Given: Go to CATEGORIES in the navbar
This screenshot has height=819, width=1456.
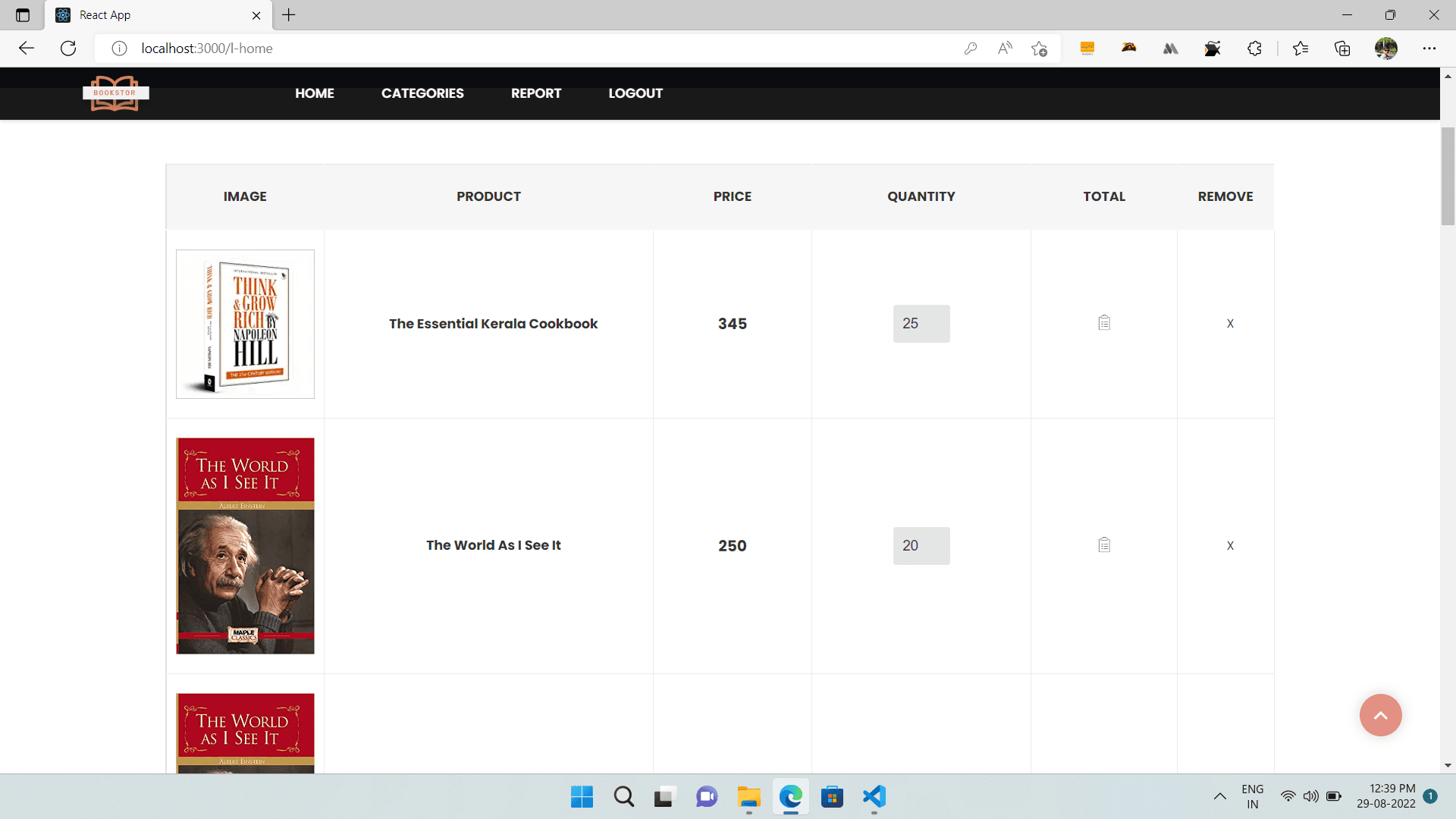Looking at the screenshot, I should [422, 93].
